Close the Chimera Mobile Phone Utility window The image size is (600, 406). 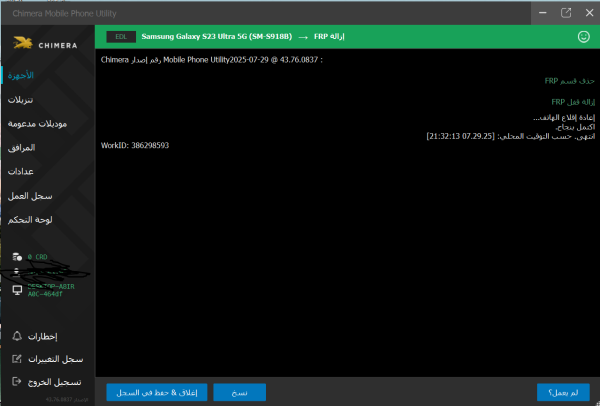click(x=589, y=13)
